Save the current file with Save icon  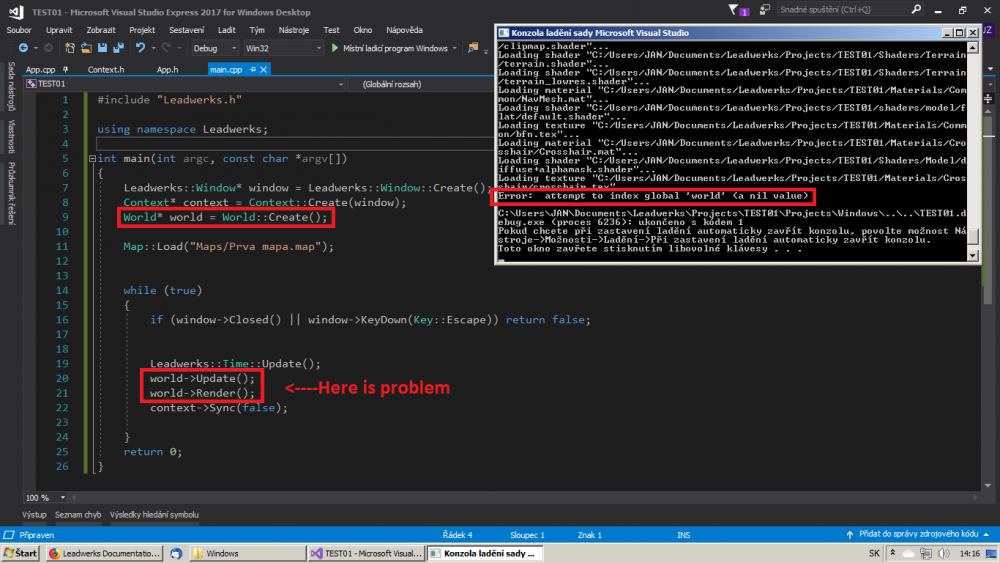point(103,47)
